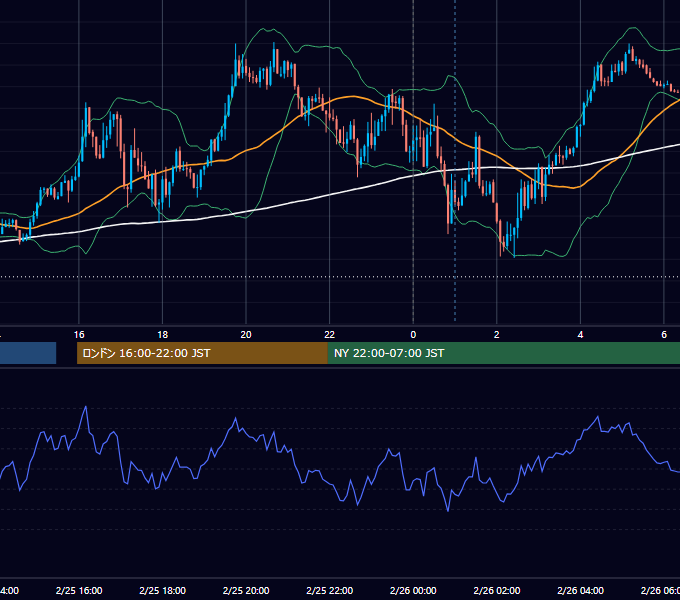The image size is (680, 600).
Task: Click hour label 18 on the price chart axis
Action: point(163,335)
